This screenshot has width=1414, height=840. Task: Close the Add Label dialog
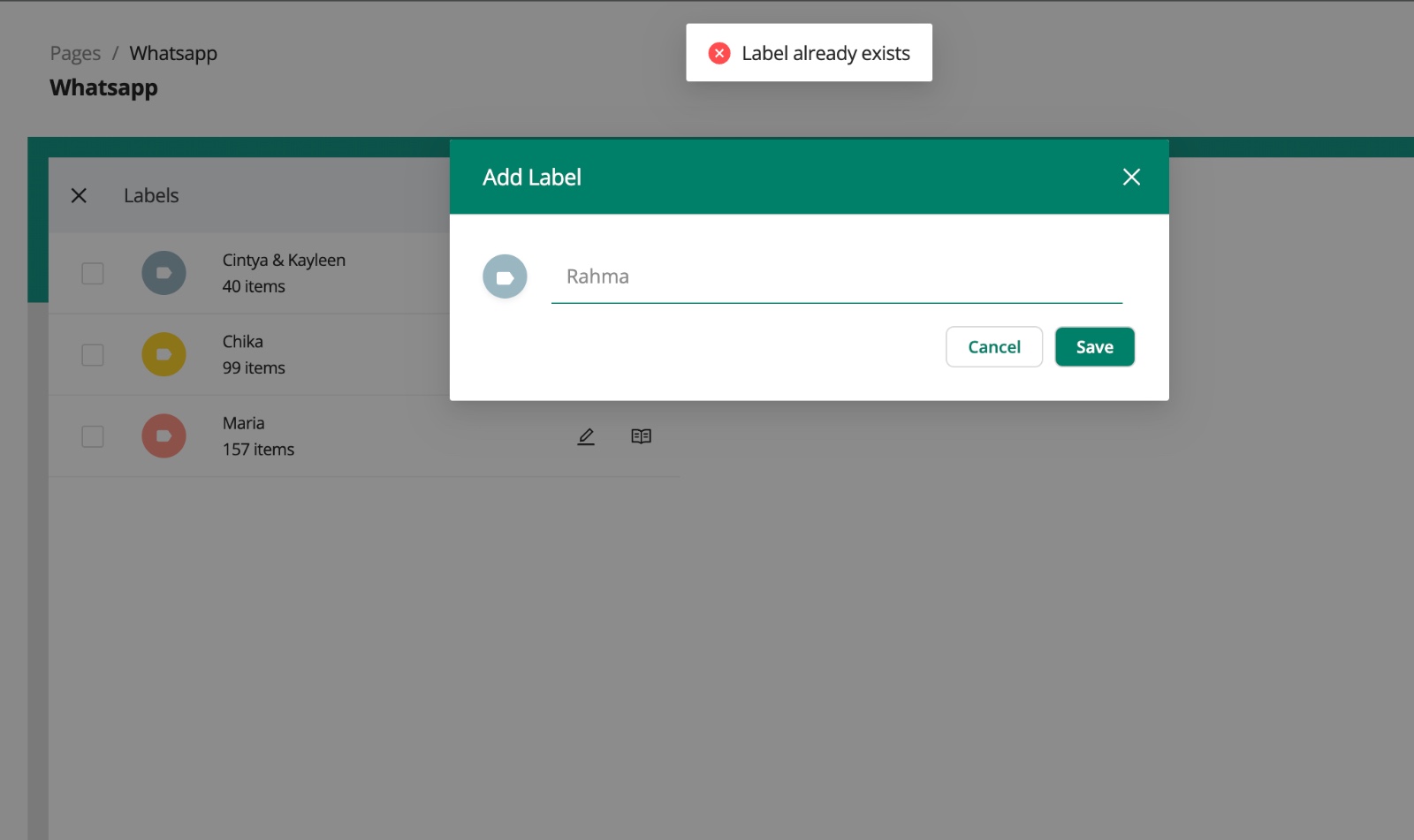[x=1131, y=177]
